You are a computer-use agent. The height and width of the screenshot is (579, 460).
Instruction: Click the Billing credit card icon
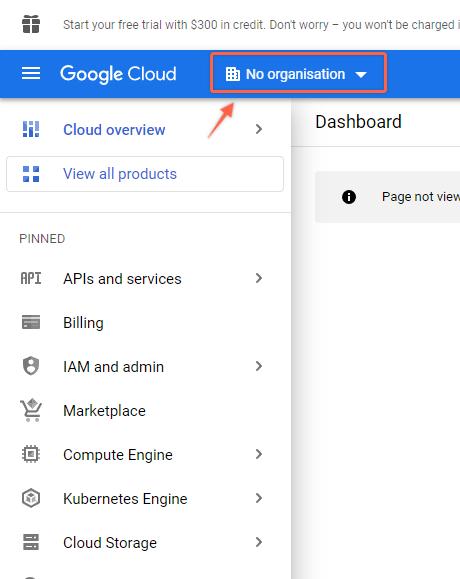[x=31, y=322]
